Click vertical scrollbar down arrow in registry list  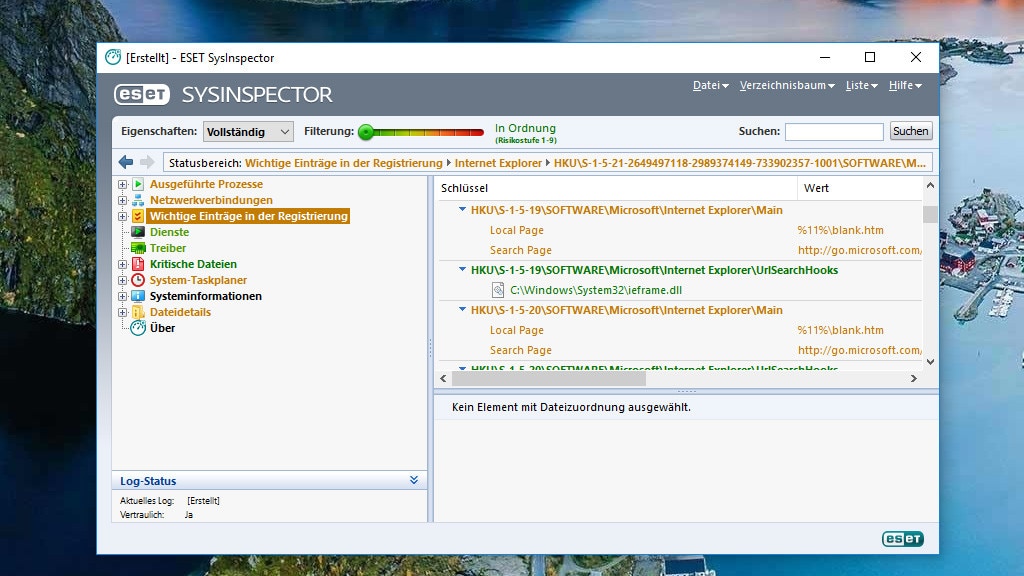pyautogui.click(x=930, y=361)
